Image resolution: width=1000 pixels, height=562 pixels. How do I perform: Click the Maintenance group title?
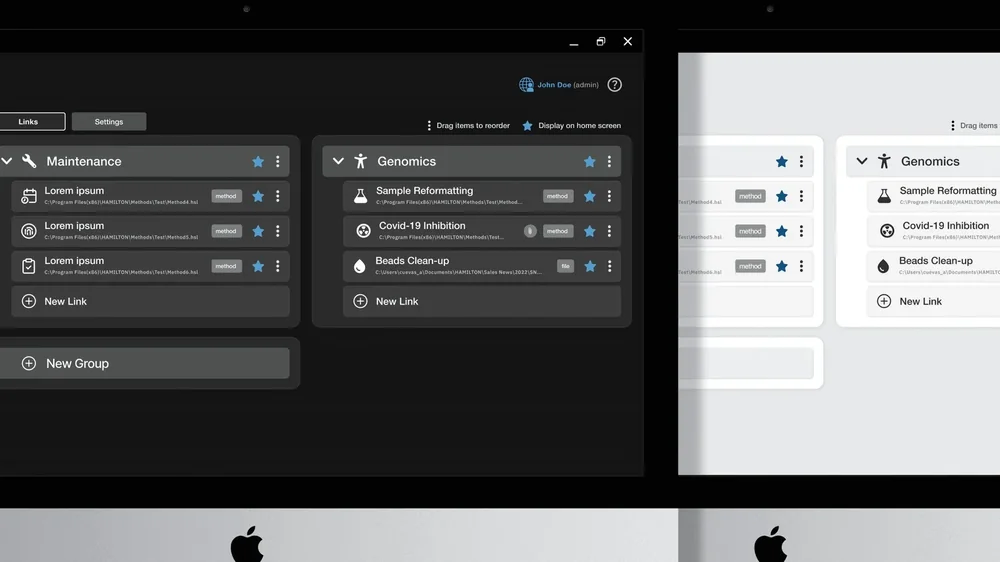[84, 161]
